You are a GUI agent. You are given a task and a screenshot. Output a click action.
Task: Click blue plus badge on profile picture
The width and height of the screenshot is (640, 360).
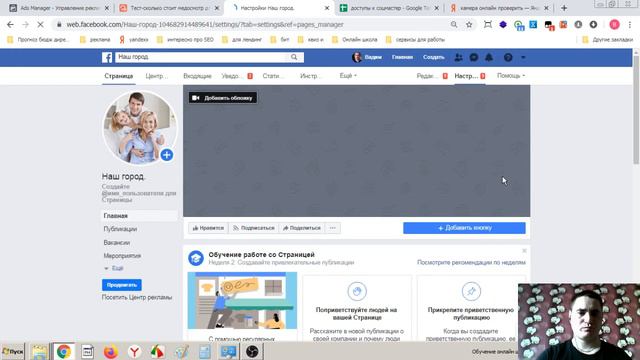pyautogui.click(x=167, y=155)
